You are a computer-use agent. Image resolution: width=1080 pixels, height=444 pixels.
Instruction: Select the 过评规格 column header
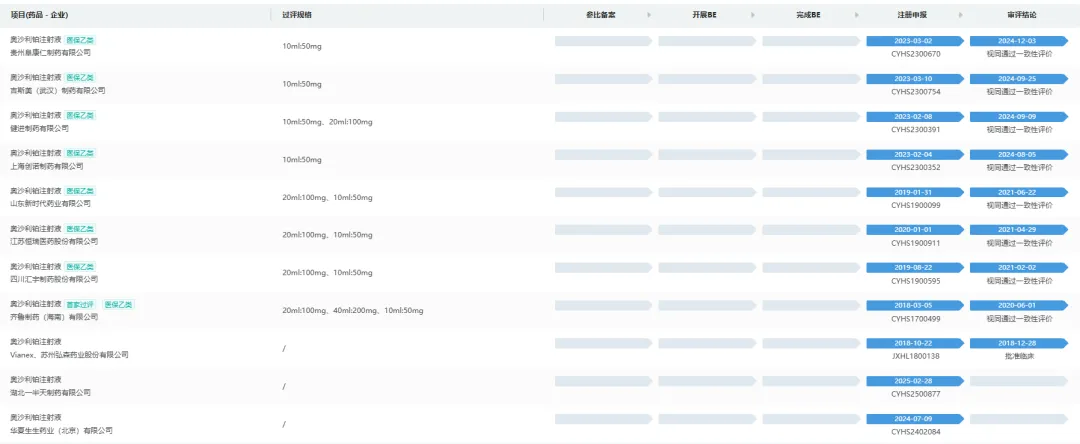(299, 15)
